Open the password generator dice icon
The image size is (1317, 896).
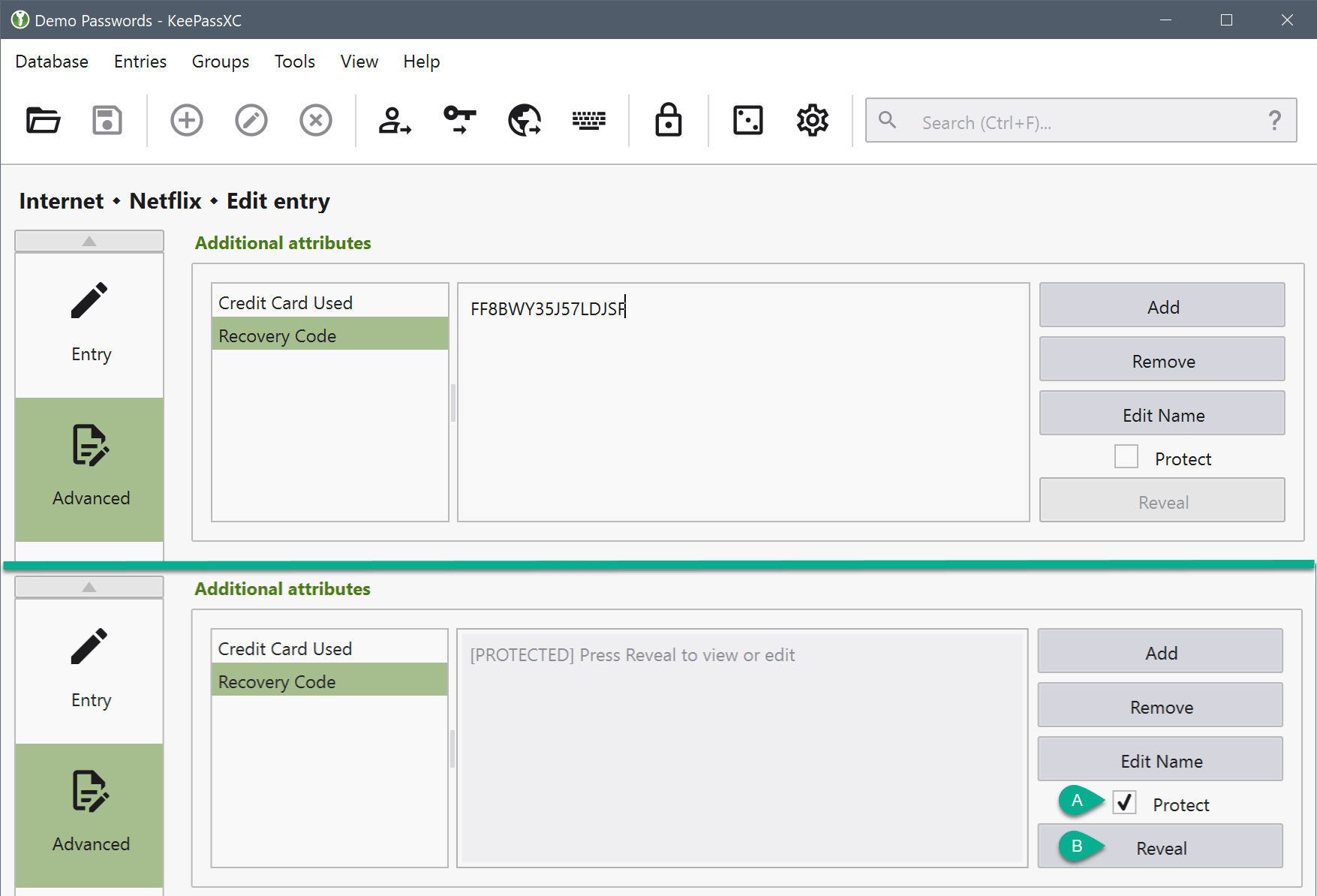click(747, 120)
